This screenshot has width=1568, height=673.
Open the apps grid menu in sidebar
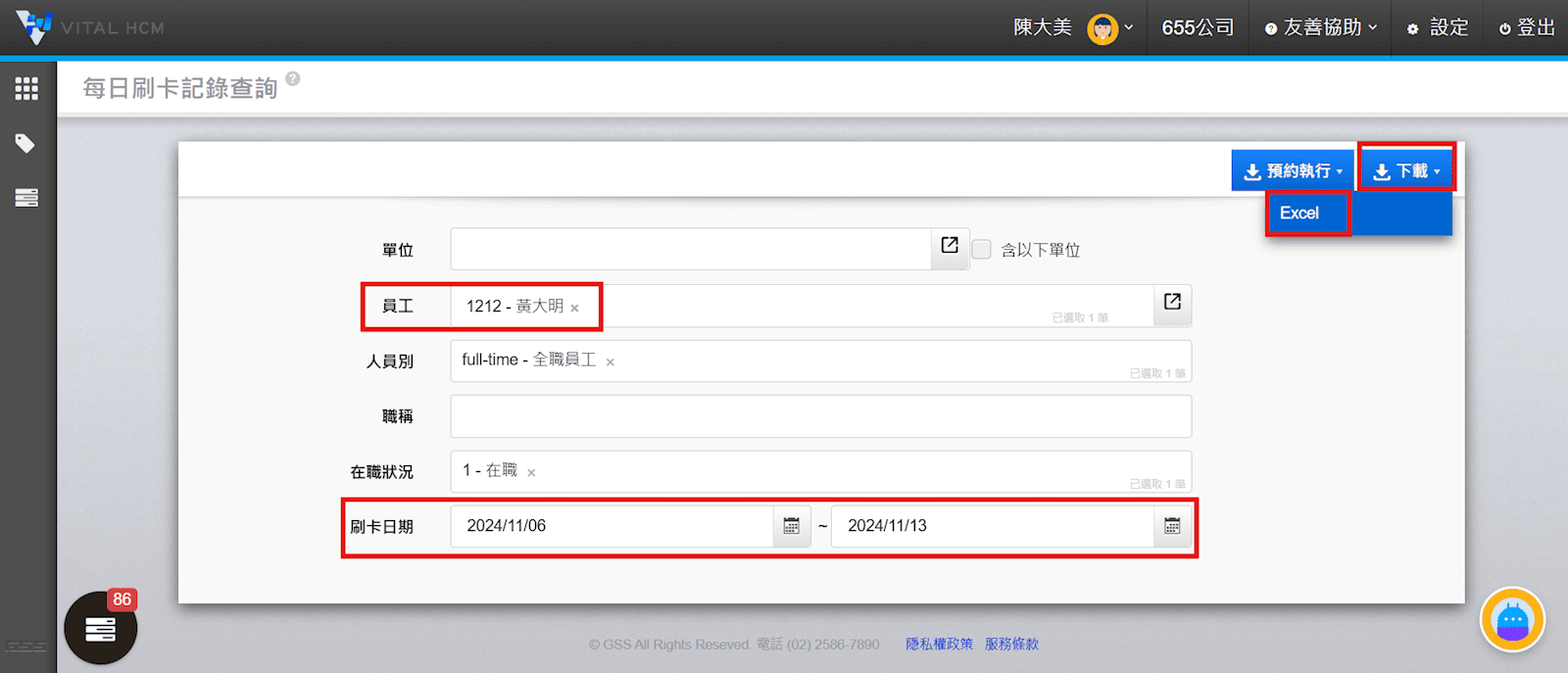point(26,89)
